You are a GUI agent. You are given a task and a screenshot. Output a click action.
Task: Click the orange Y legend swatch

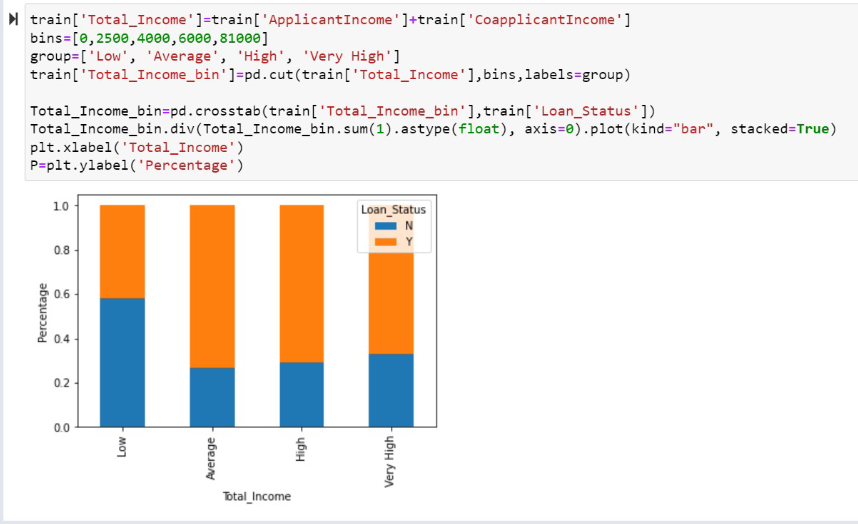click(x=385, y=242)
